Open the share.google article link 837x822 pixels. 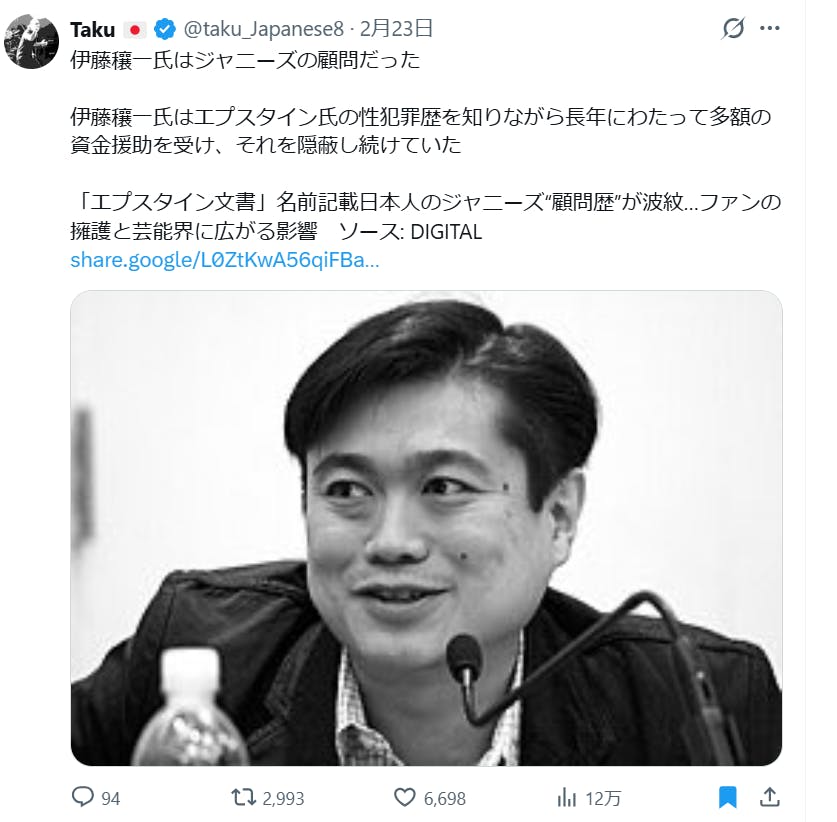pos(225,260)
